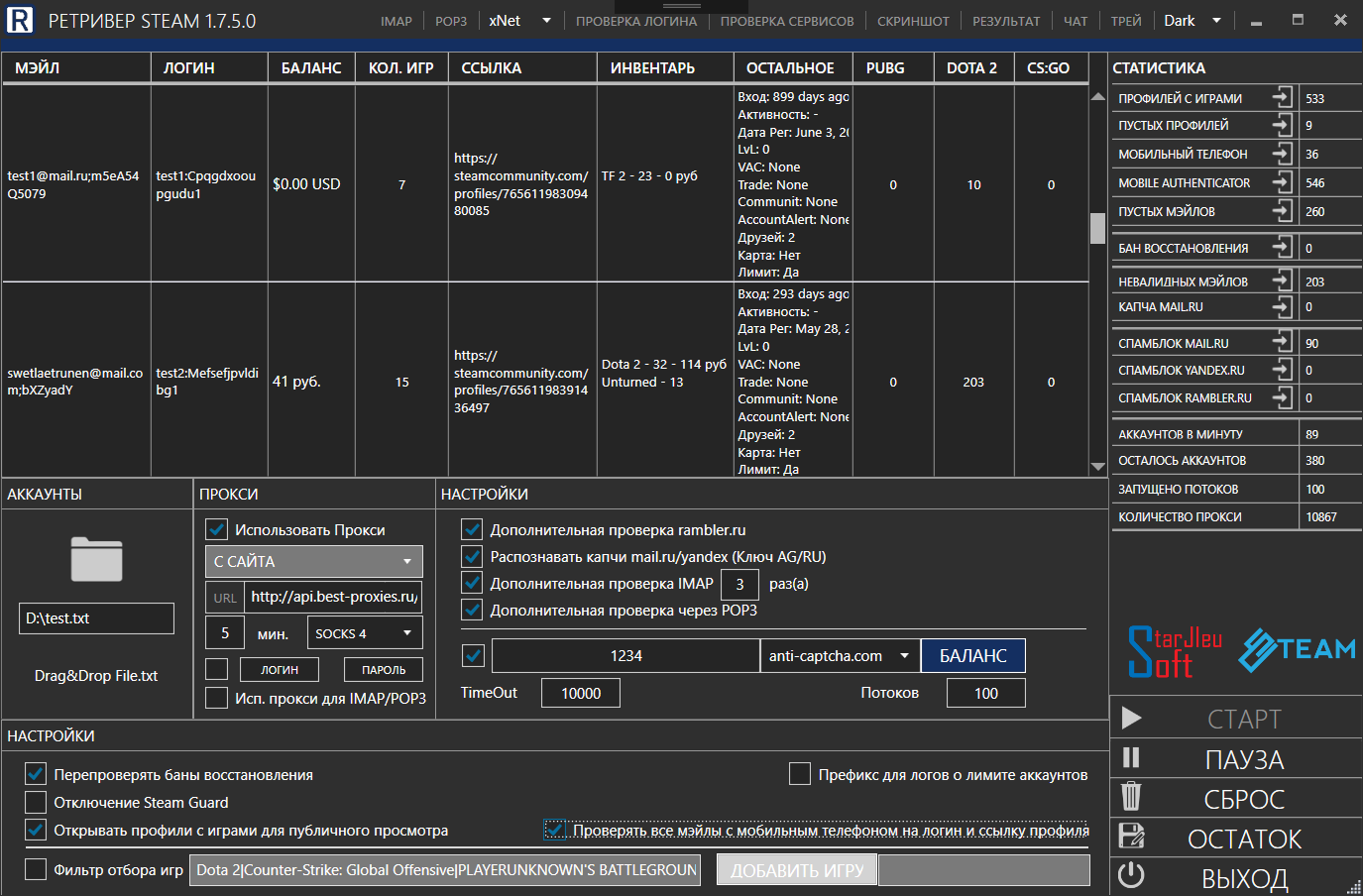This screenshot has height=896, width=1363.
Task: Open the SOCKS 4 proxy type dropdown
Action: tap(364, 632)
